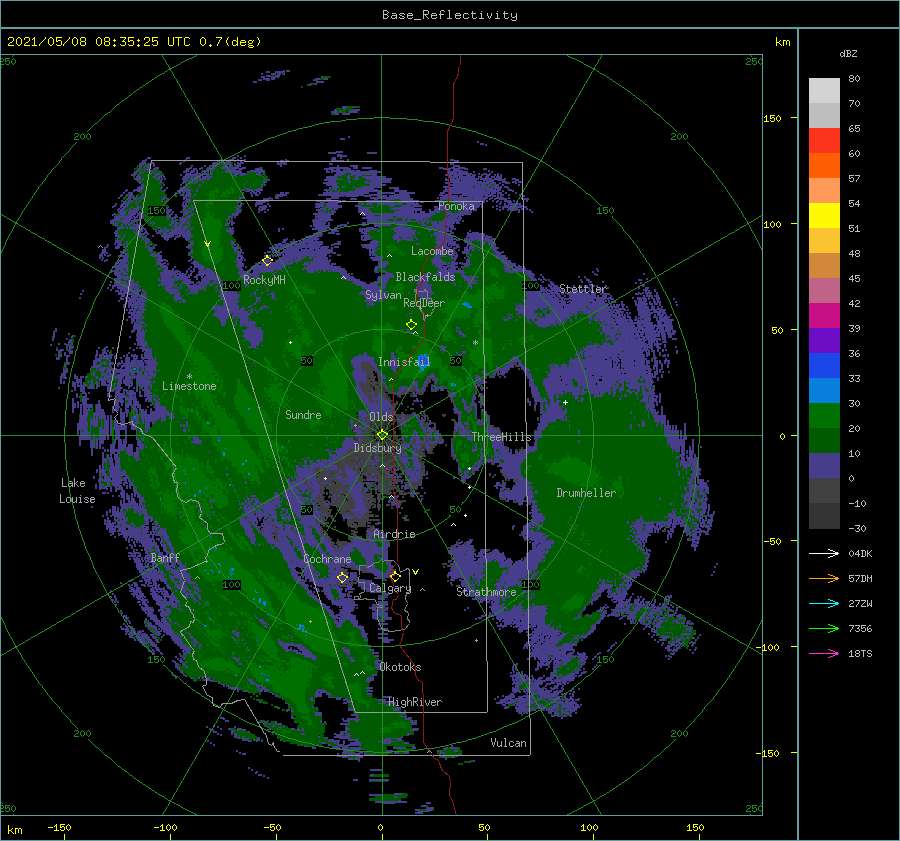Screen dimensions: 900x841
Task: Click the Didsbury label
Action: [x=378, y=448]
